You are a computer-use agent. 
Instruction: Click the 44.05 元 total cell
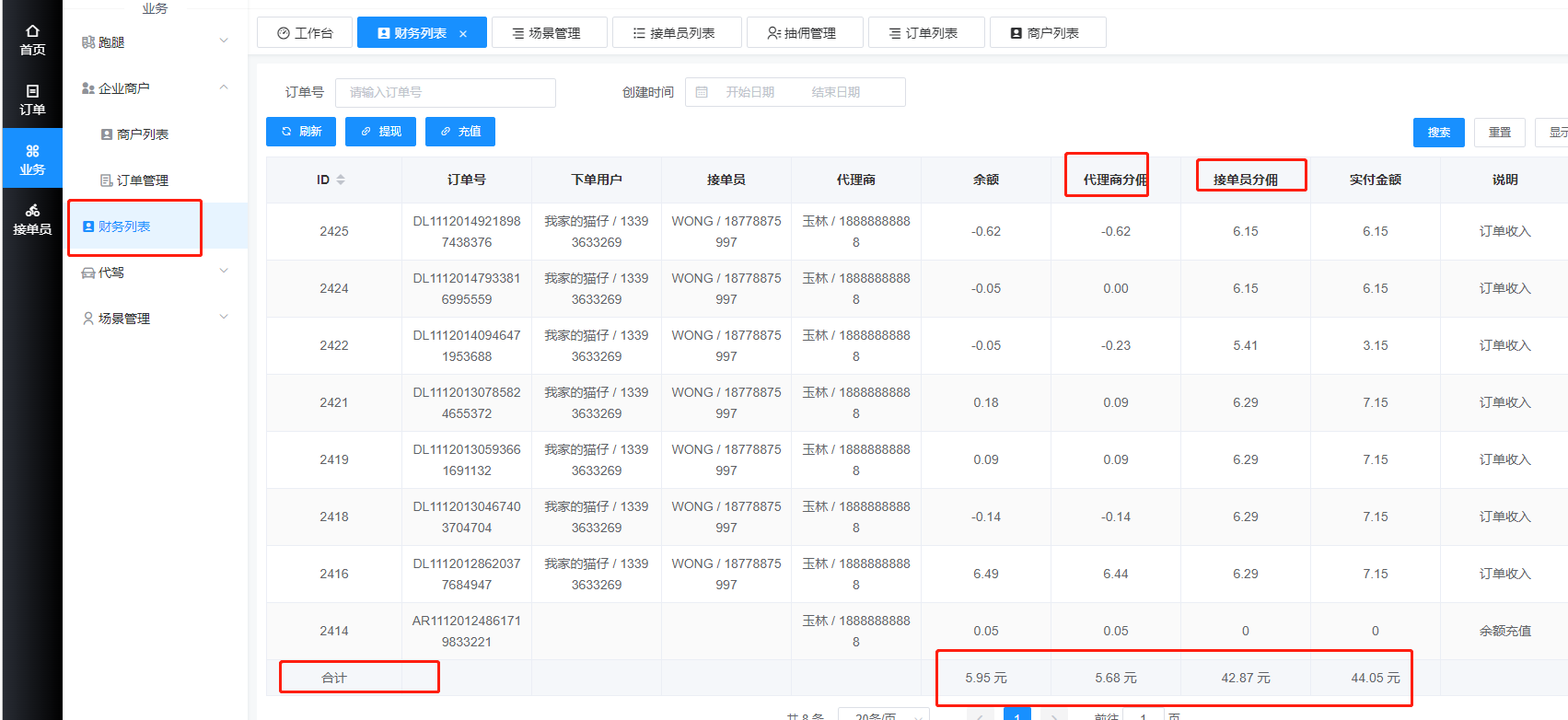[x=1376, y=678]
